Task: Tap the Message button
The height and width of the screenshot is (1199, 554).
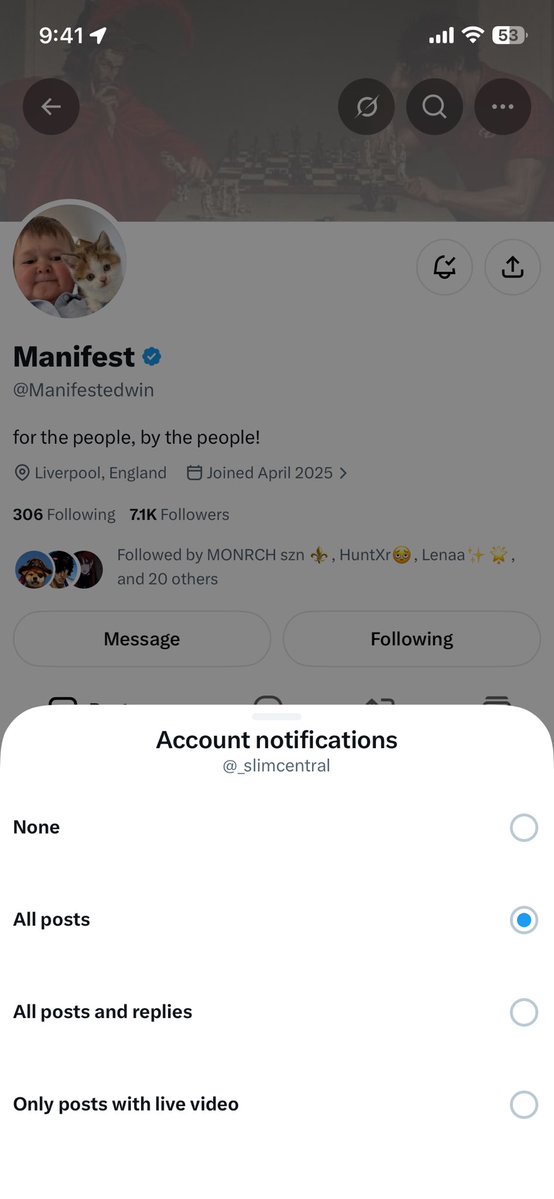Action: point(142,639)
